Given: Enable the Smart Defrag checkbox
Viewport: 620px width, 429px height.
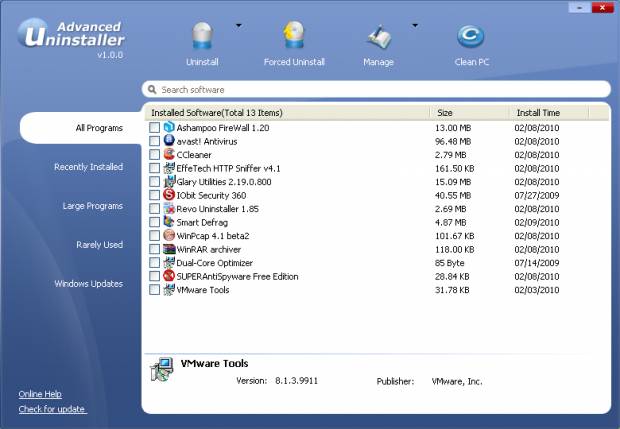Looking at the screenshot, I should (154, 222).
